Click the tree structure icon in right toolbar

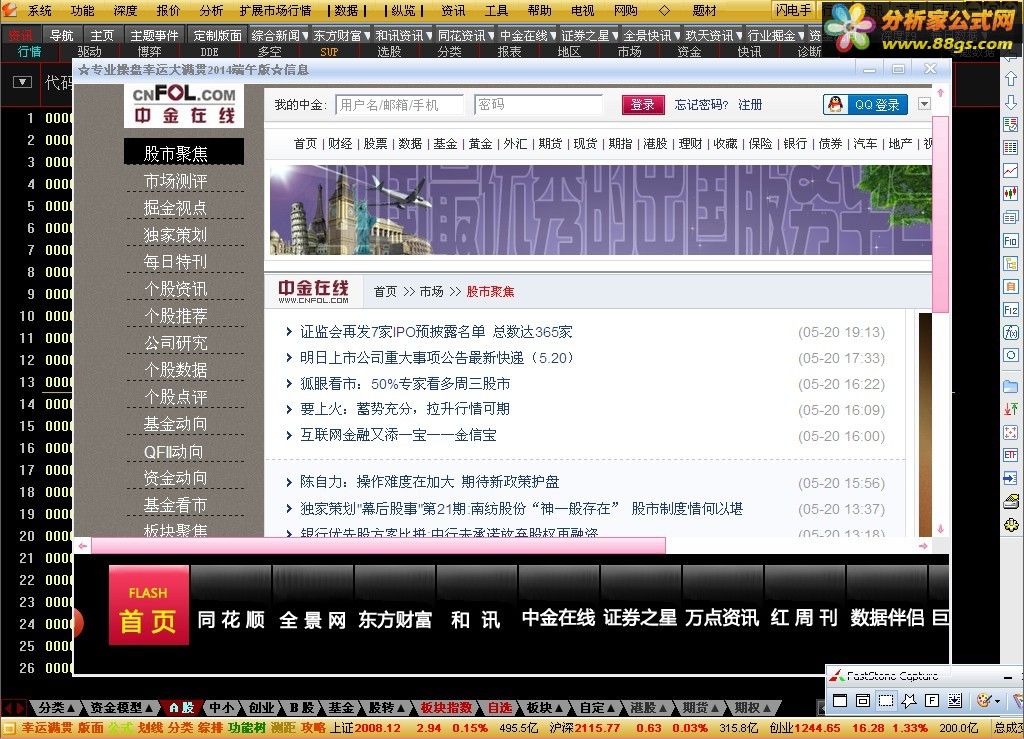coord(1010,263)
